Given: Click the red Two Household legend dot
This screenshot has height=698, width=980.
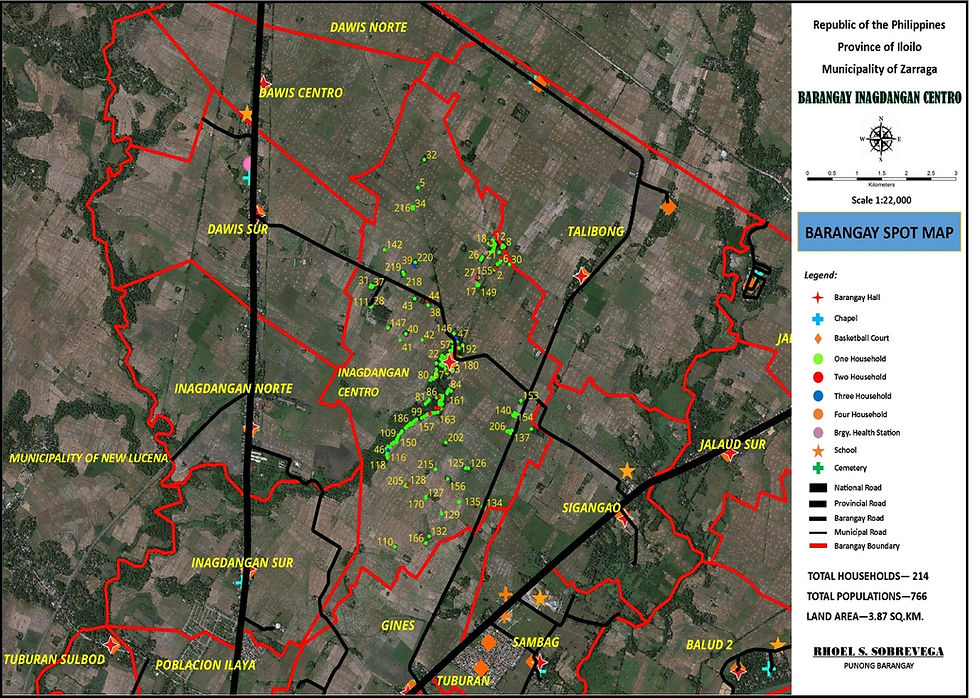Looking at the screenshot, I should coord(818,377).
